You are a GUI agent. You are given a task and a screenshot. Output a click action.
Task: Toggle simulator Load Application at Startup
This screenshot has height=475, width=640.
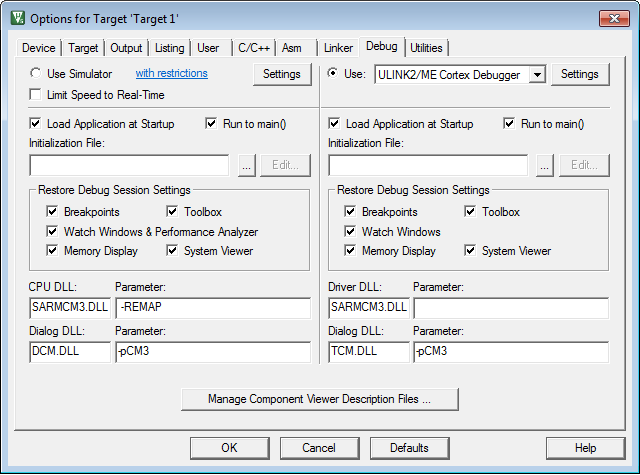(x=36, y=123)
